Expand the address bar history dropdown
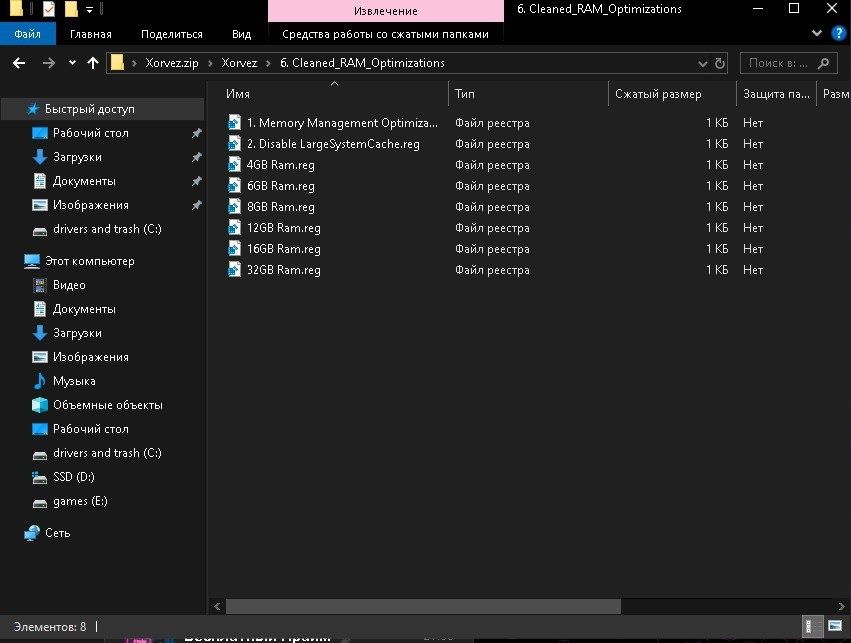 point(702,63)
